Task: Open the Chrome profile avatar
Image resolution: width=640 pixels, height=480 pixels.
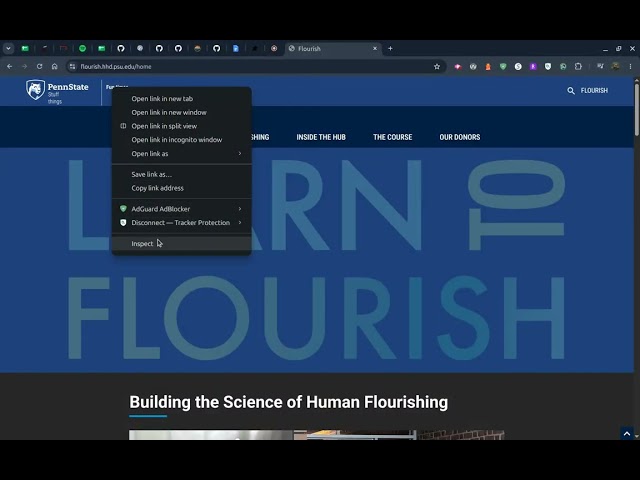Action: 615,67
